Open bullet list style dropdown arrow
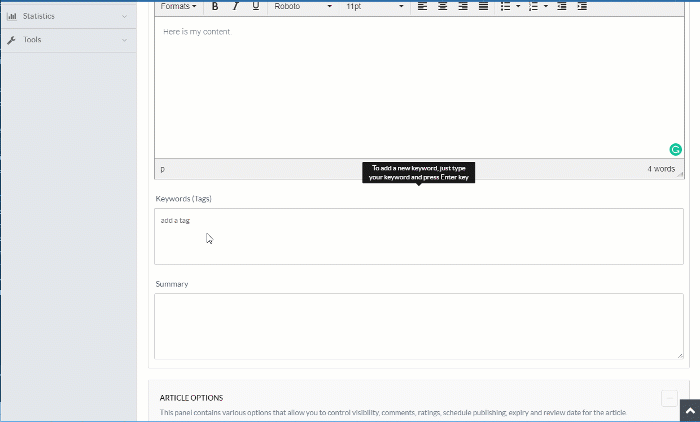The height and width of the screenshot is (422, 700). (518, 6)
